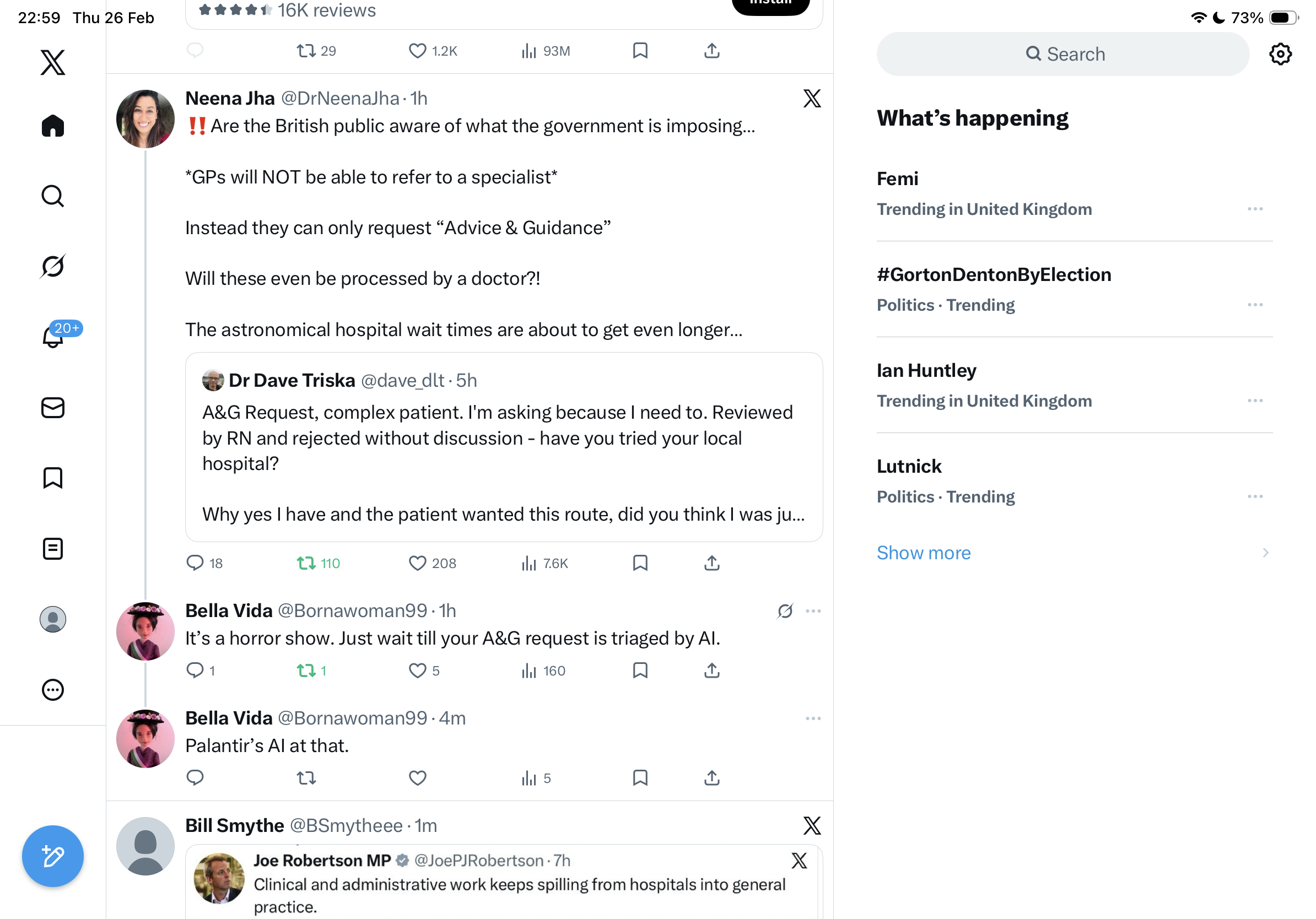Open More menu in left sidebar
The image size is (1316, 919).
point(53,690)
